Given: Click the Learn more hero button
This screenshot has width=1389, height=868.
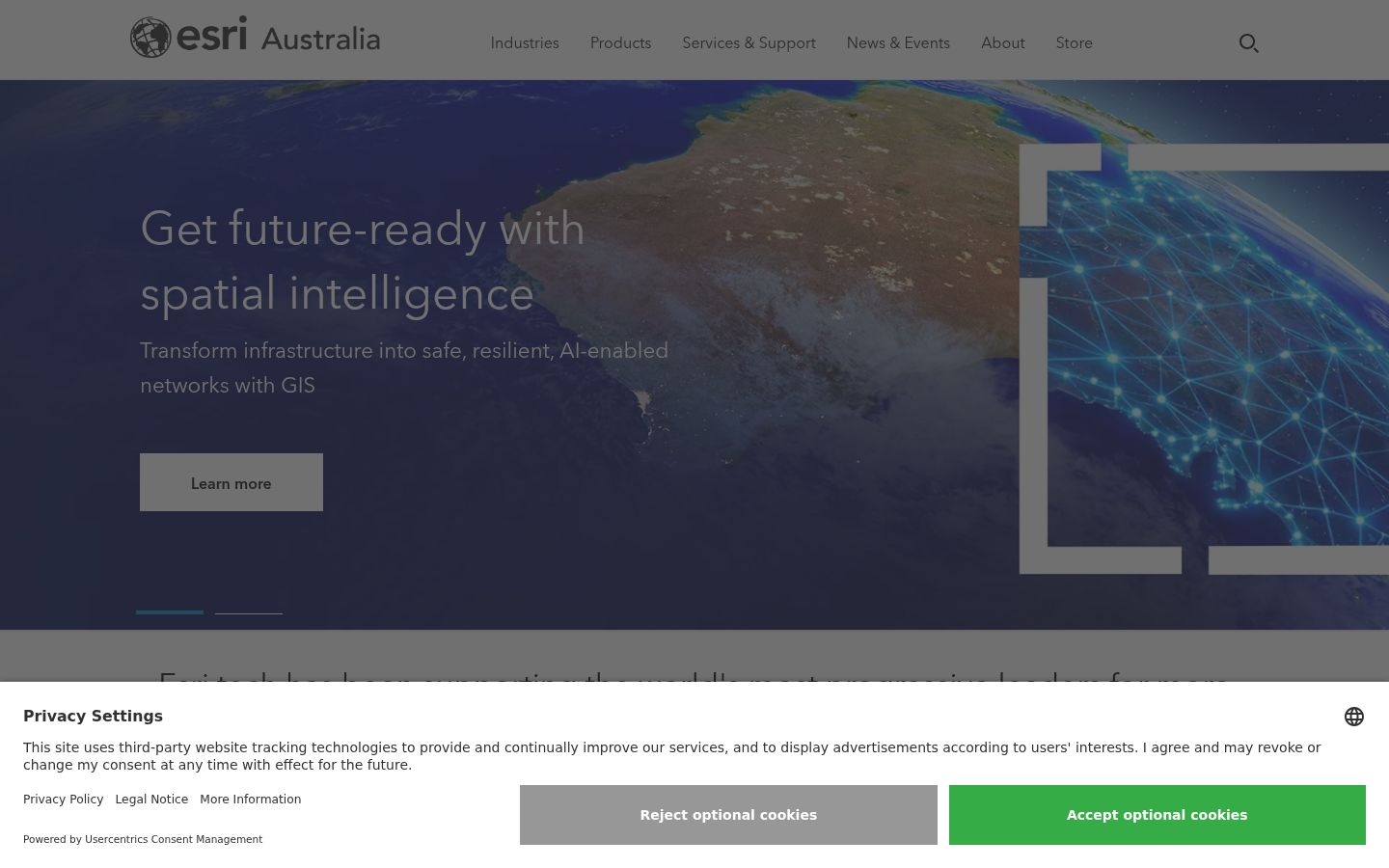Looking at the screenshot, I should point(231,482).
